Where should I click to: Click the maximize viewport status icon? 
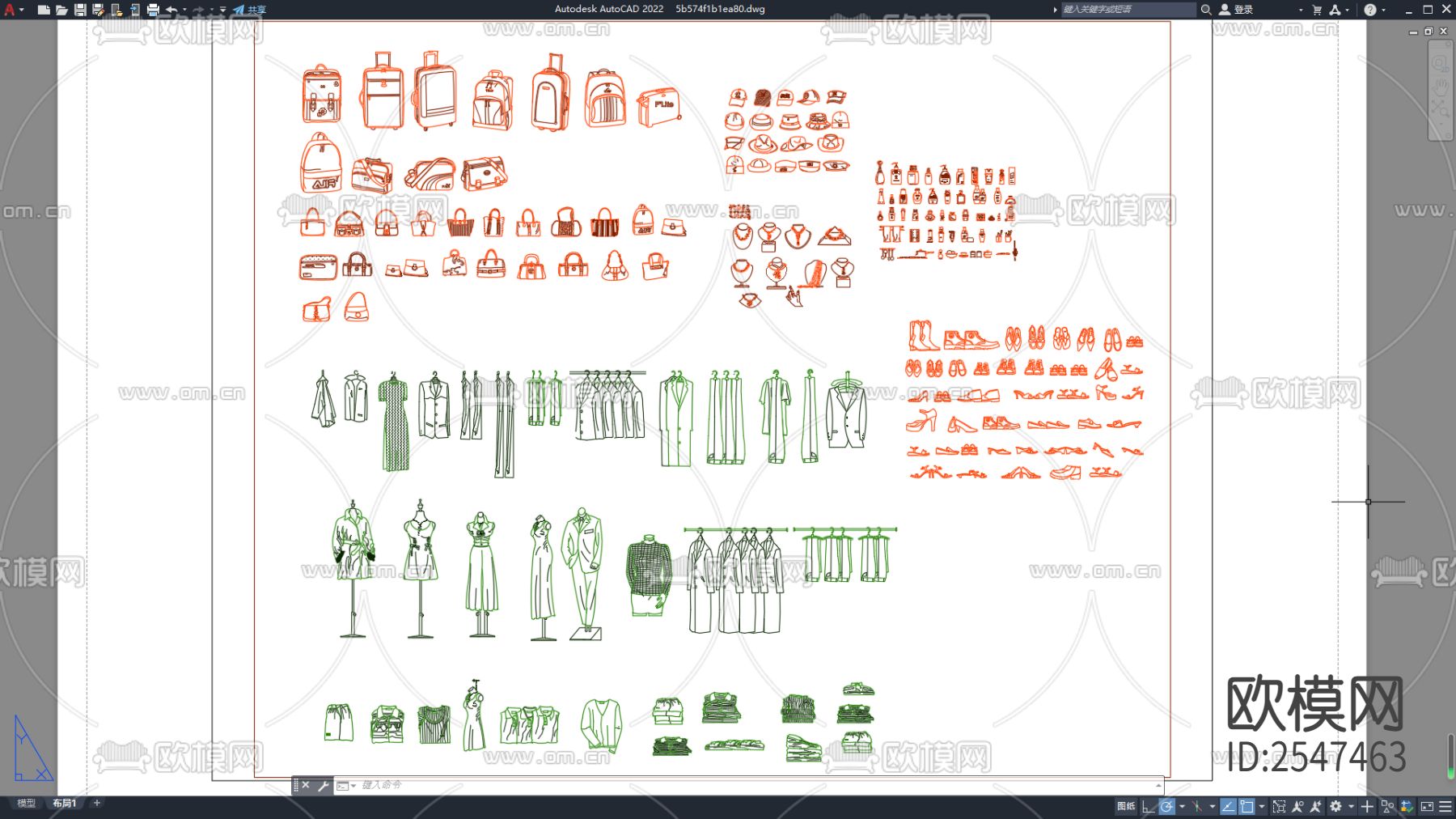[x=1279, y=806]
